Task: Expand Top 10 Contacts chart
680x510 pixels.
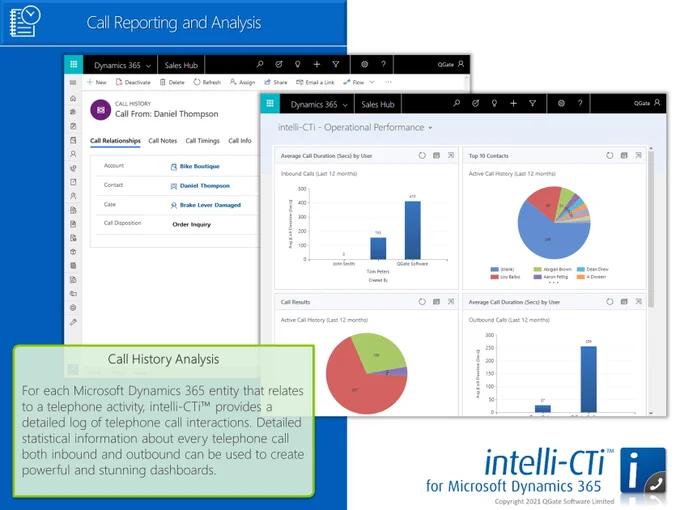Action: [x=638, y=155]
